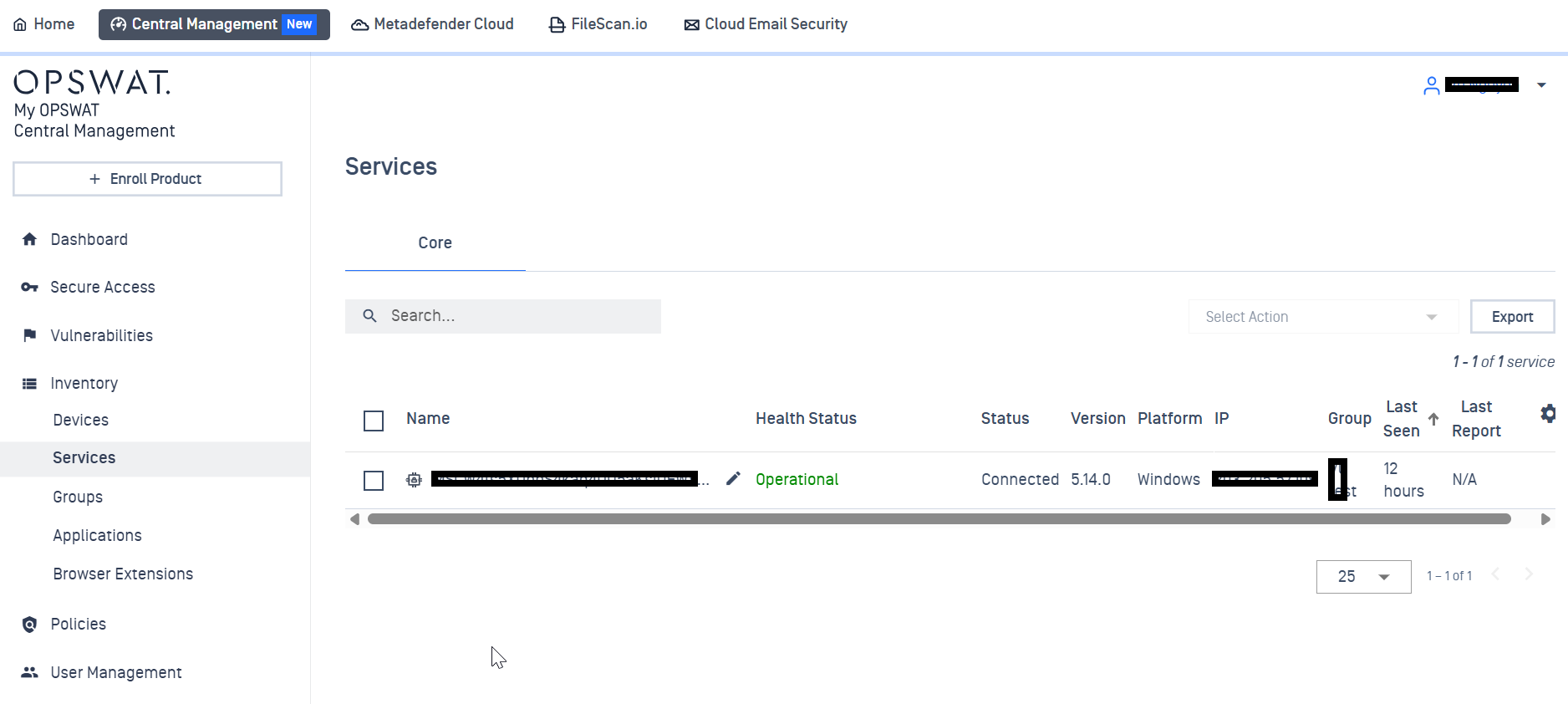Go to Devices under Inventory
Screen dimensions: 1568x704
(x=81, y=420)
